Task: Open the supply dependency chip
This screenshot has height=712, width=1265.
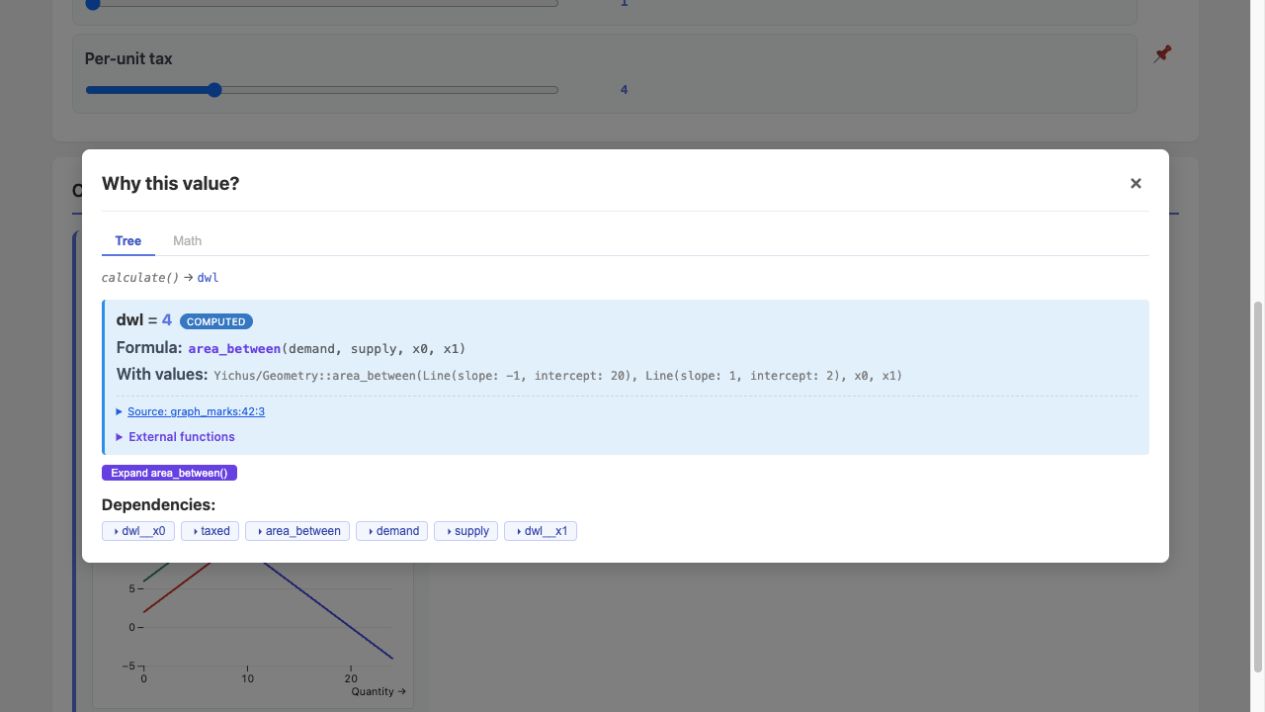Action: tap(466, 531)
